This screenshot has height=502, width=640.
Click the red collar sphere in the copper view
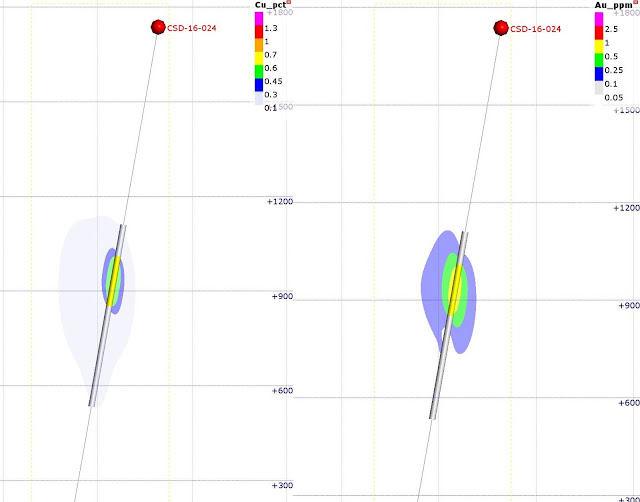coord(158,27)
